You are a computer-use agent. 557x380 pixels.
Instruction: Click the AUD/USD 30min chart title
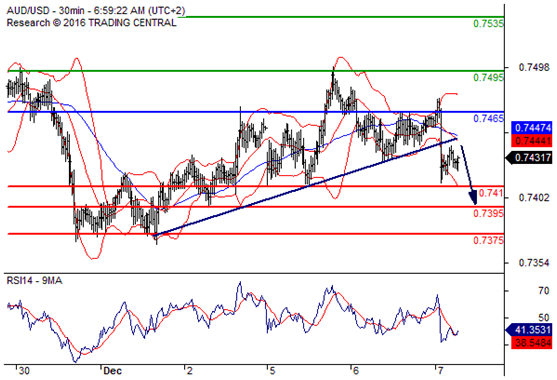click(x=96, y=11)
